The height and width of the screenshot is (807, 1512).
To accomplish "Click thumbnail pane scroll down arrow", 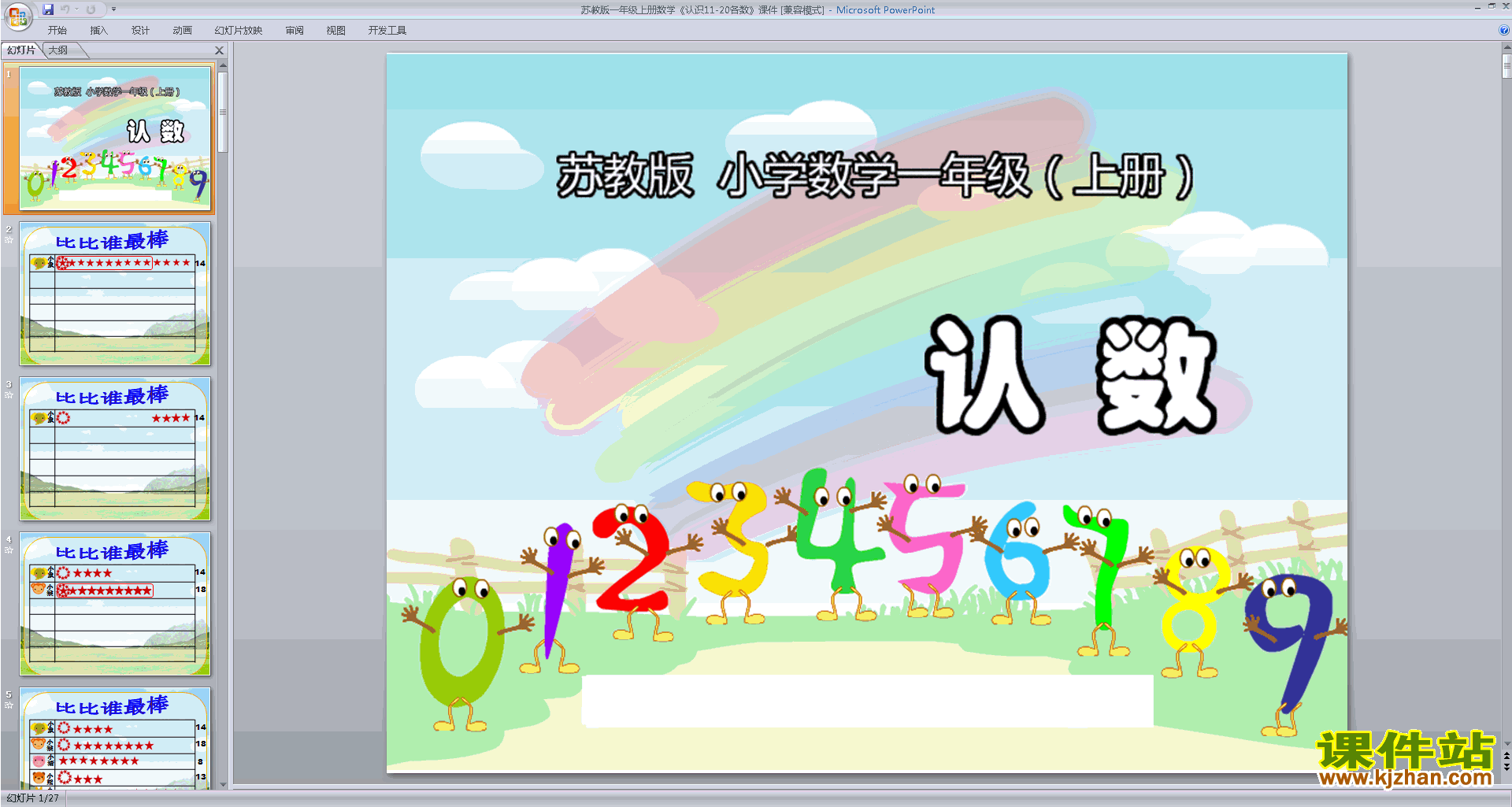I will (x=223, y=784).
